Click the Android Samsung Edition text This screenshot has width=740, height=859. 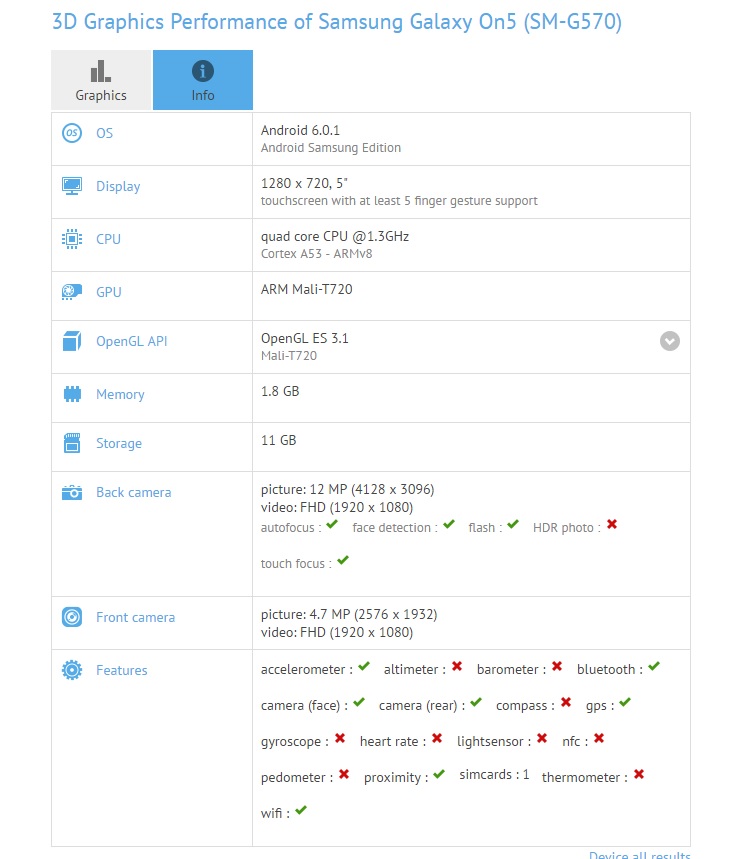(331, 148)
